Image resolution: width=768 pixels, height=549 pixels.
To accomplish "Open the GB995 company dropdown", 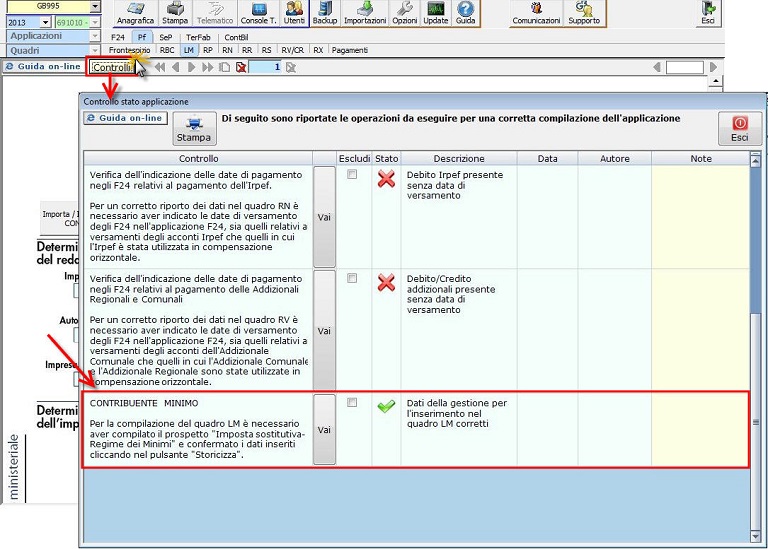I will [x=96, y=6].
